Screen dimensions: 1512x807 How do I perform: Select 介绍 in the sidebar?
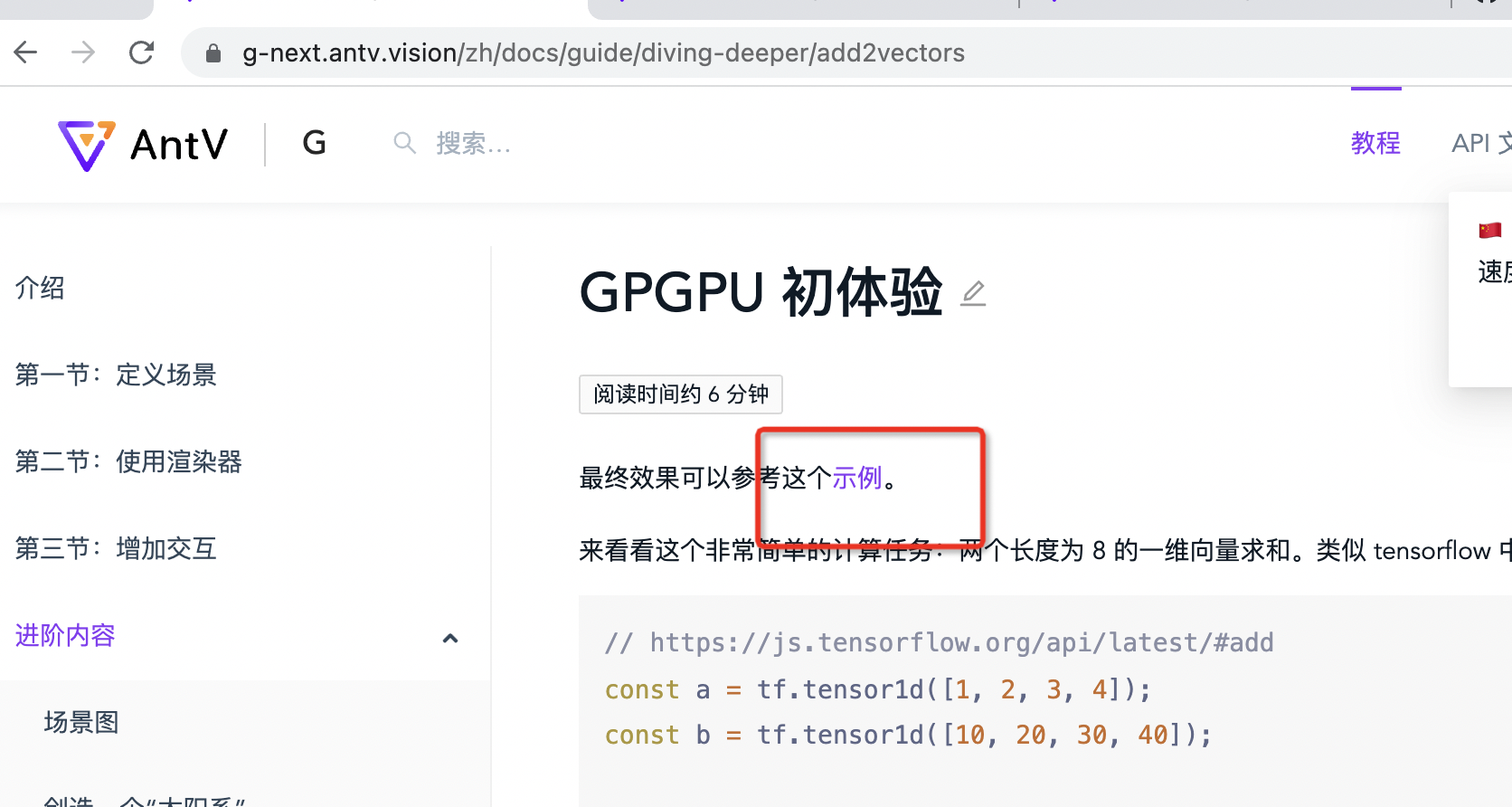[40, 288]
